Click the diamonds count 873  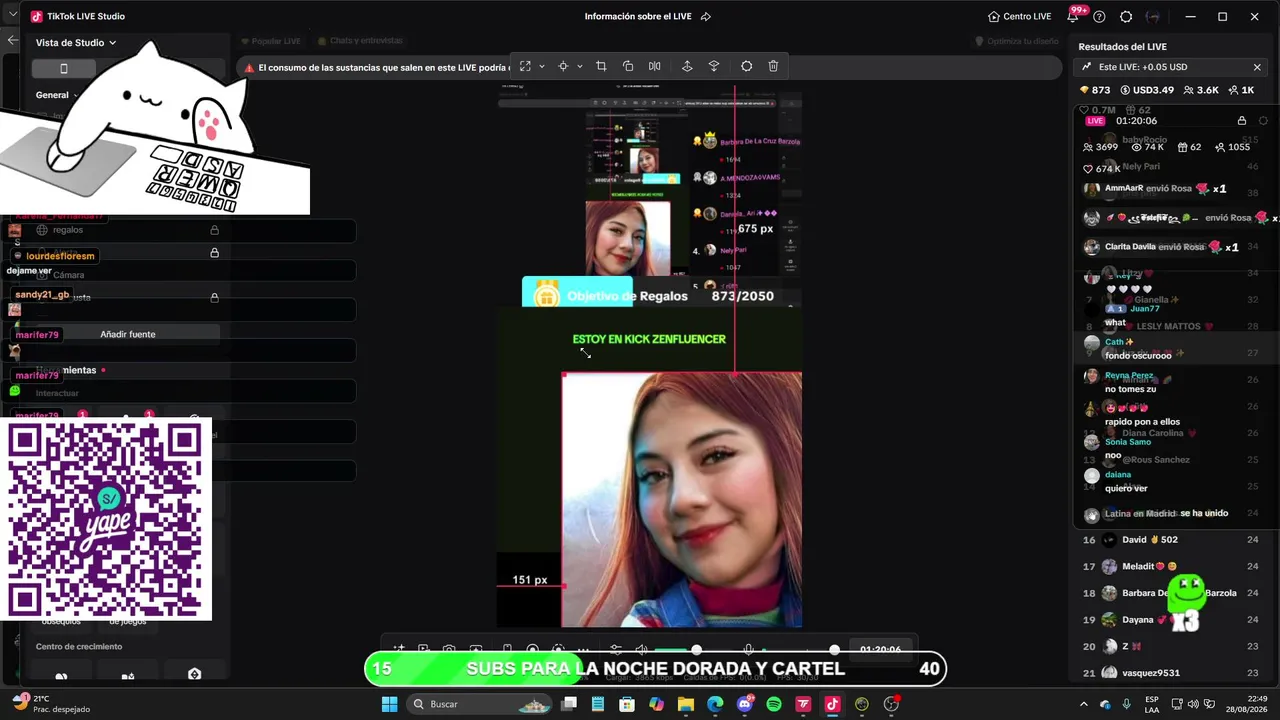pos(1095,90)
